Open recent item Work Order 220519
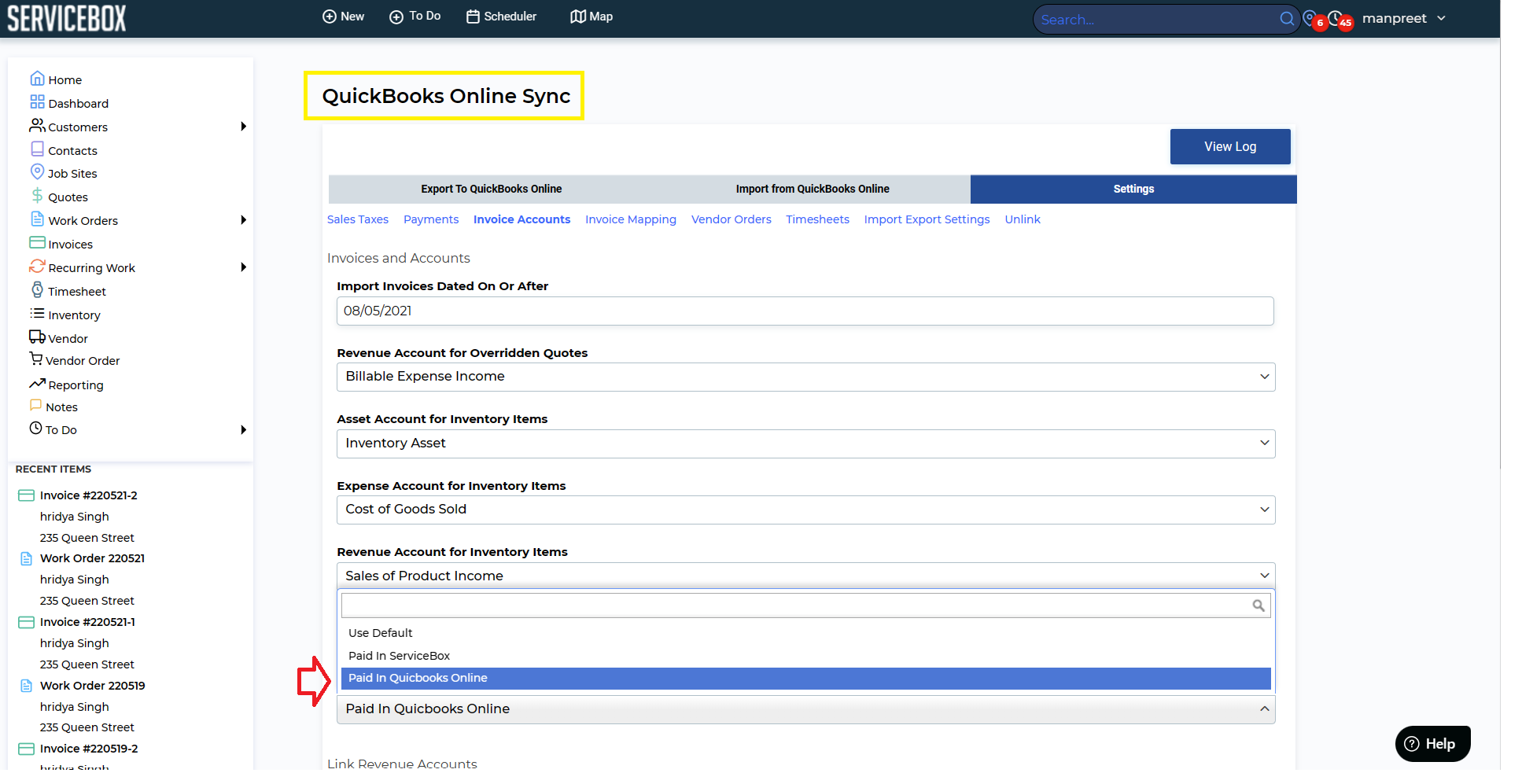 92,686
